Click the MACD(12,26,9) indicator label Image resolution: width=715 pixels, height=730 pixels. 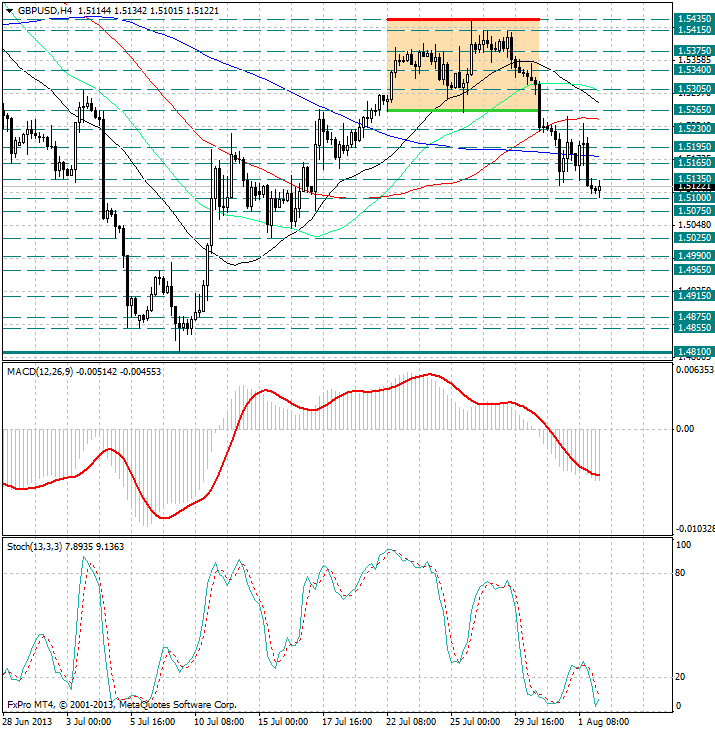40,372
